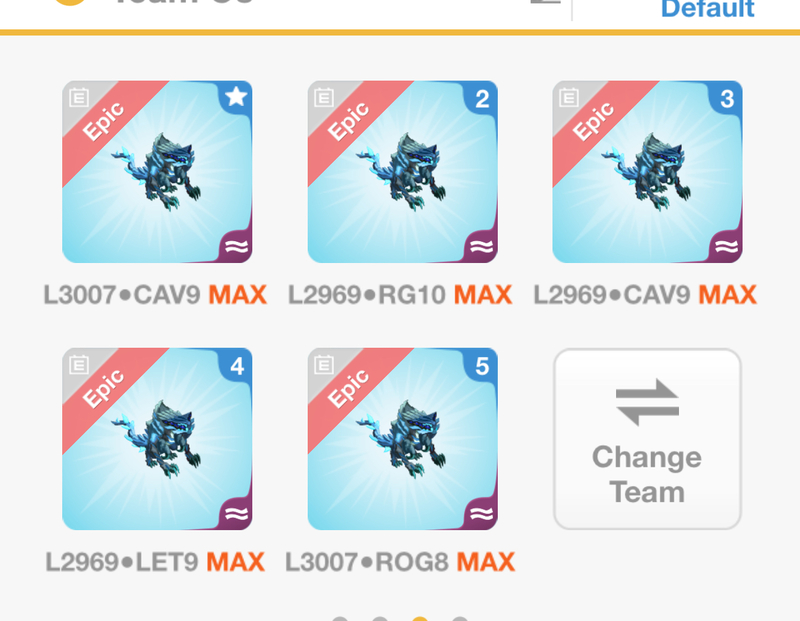Image resolution: width=800 pixels, height=621 pixels.
Task: Open notes icon on L3007 CAV9 card
Action: coord(79,97)
